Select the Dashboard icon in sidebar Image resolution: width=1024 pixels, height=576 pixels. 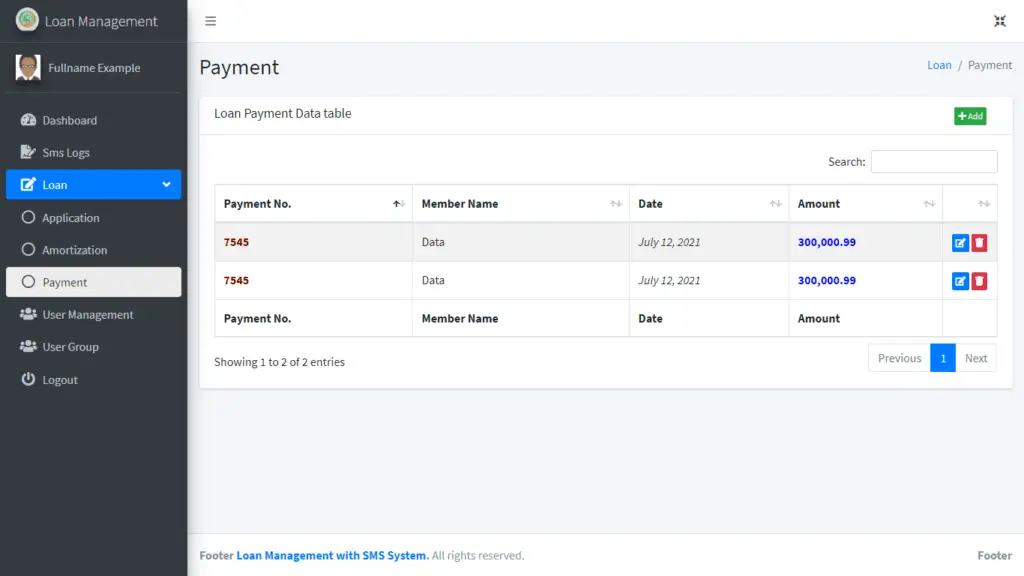coord(28,119)
